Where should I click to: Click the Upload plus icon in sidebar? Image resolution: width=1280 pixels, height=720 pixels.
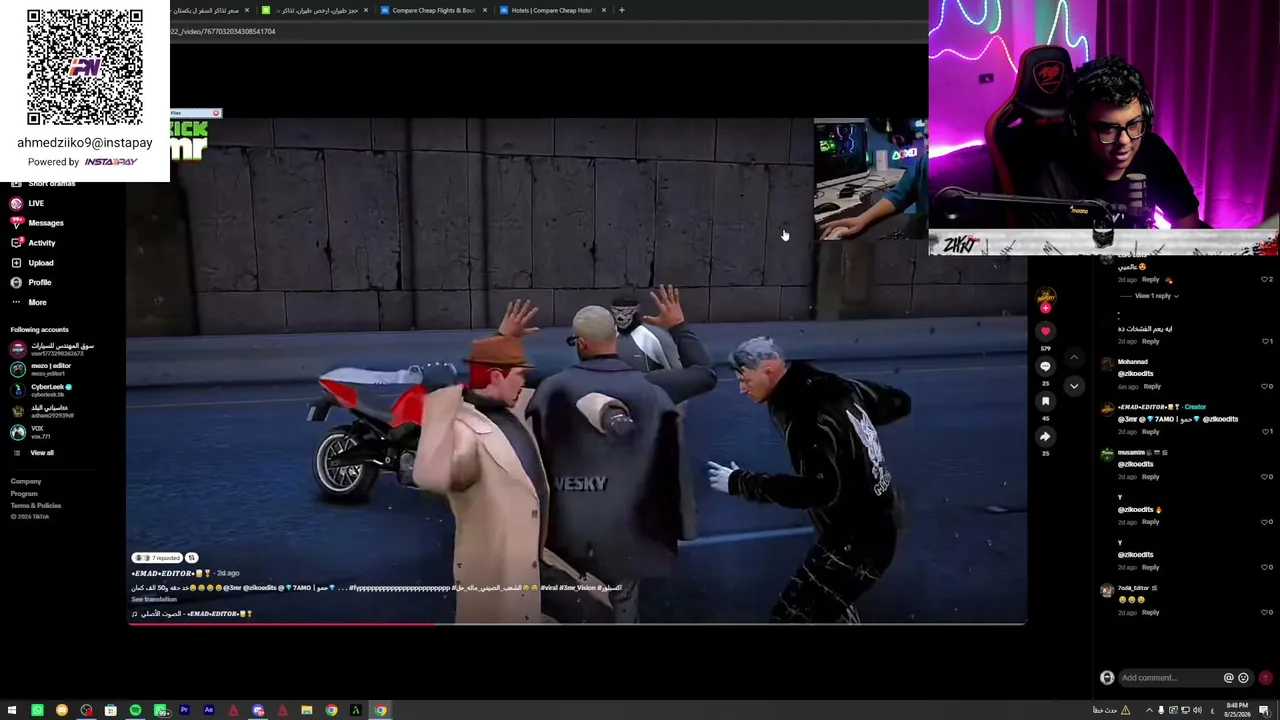[16, 263]
